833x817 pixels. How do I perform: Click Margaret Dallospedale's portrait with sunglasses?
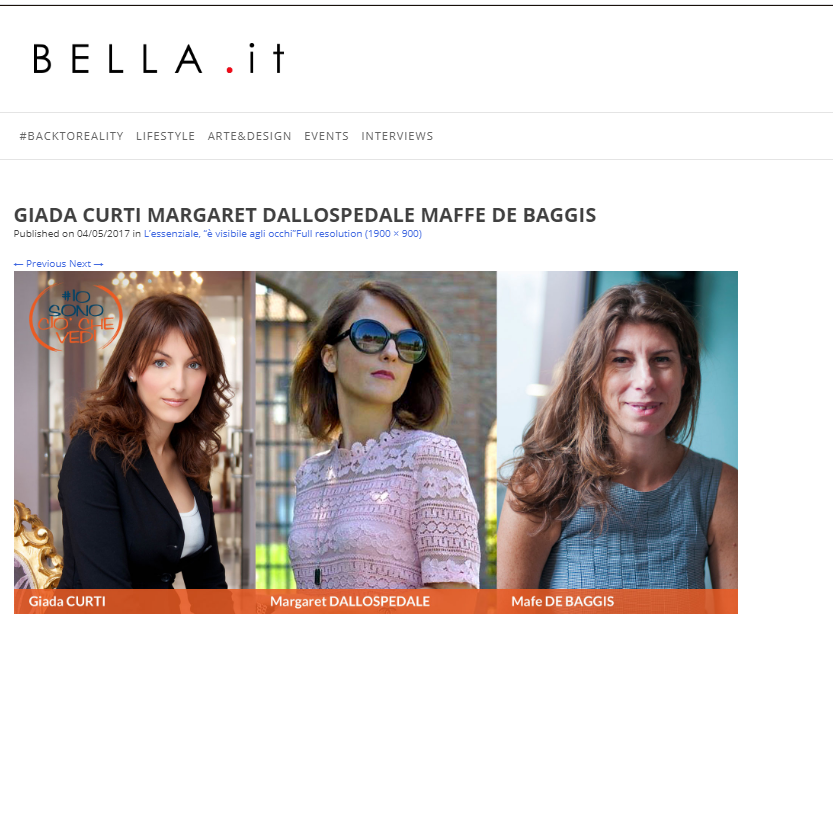[376, 430]
